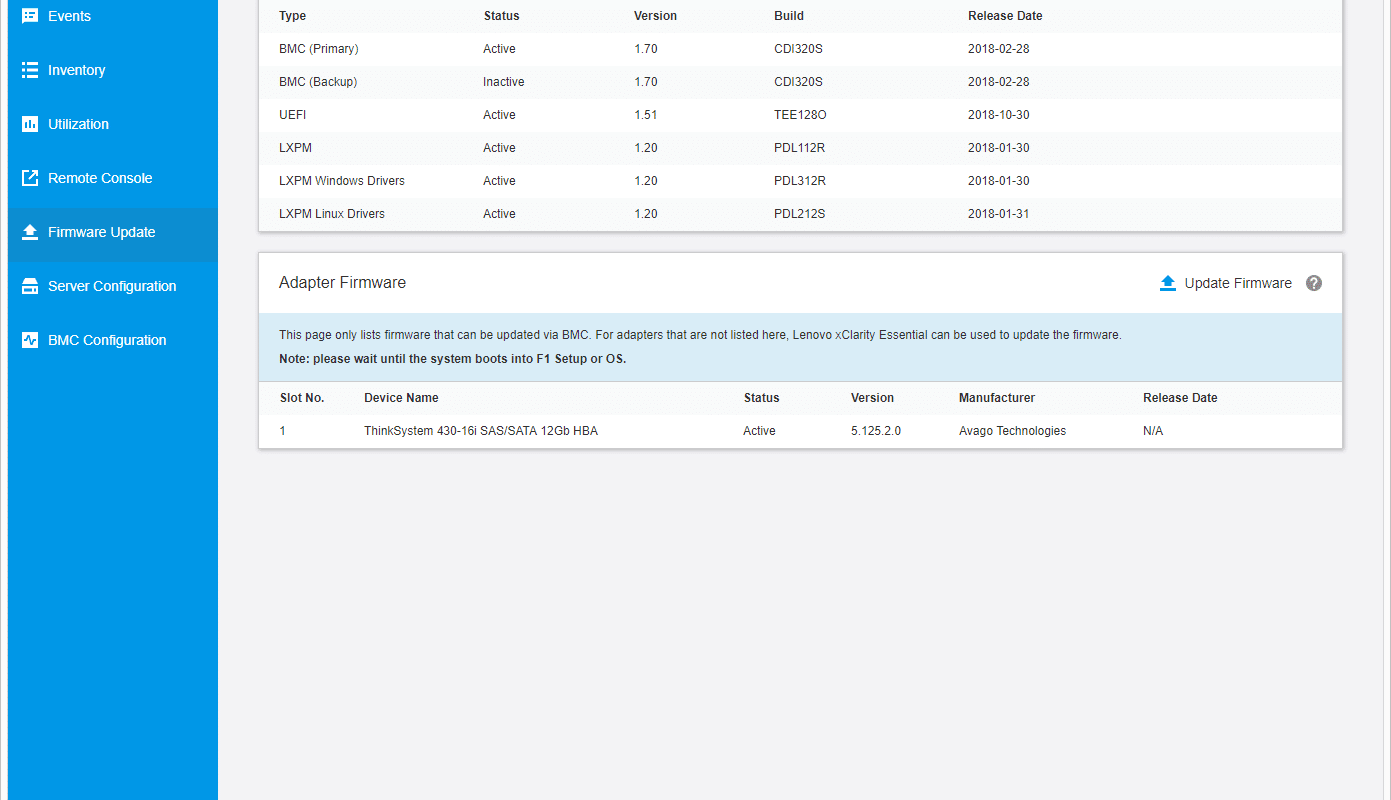Select the BMC (Backup) row text
This screenshot has width=1391, height=800.
[x=318, y=82]
